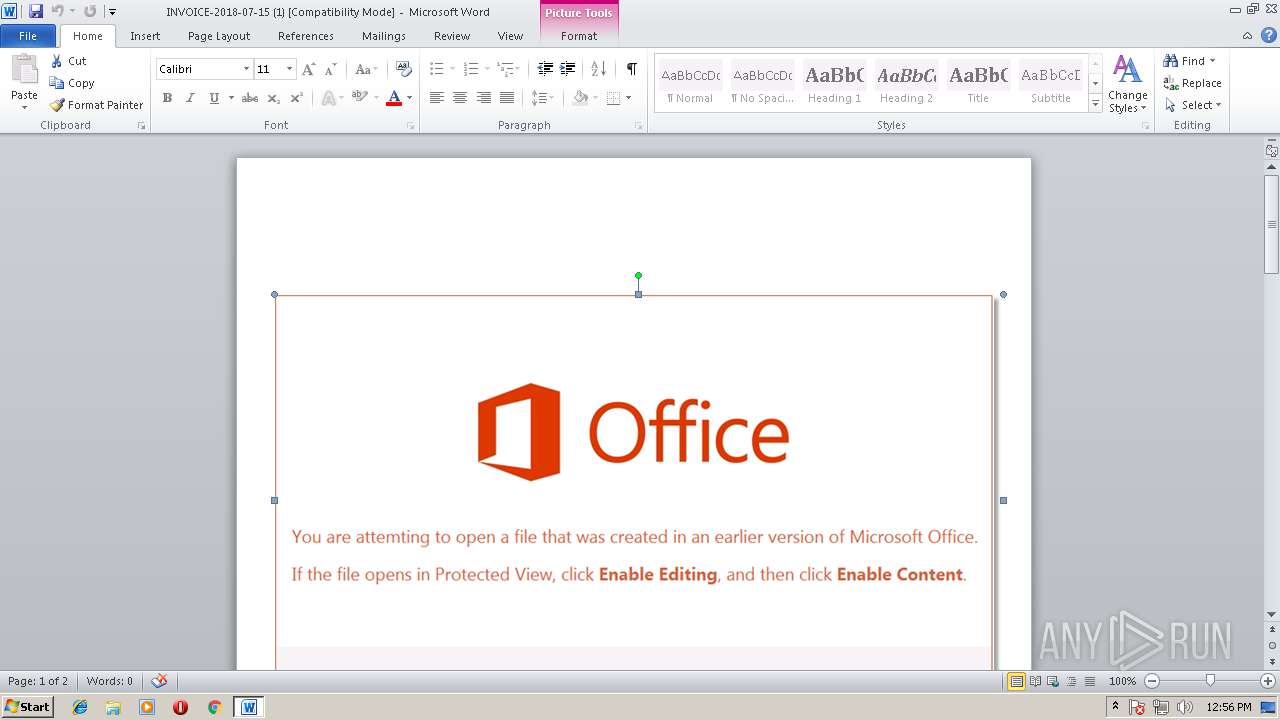Shrink the font size
This screenshot has width=1280, height=720.
330,69
